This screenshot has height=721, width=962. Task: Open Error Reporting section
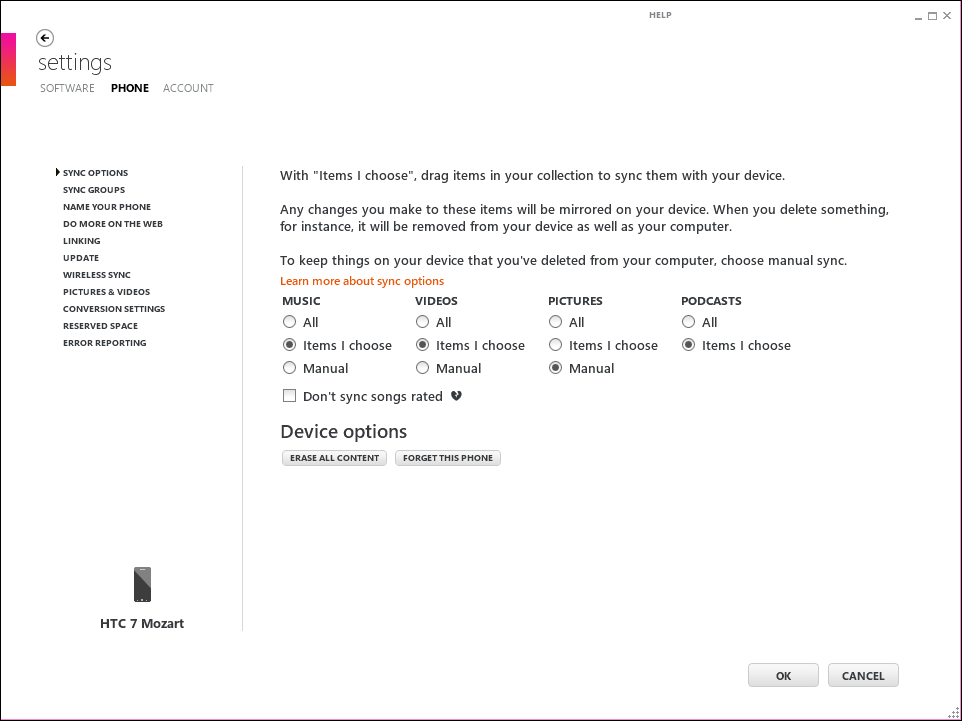coord(105,343)
